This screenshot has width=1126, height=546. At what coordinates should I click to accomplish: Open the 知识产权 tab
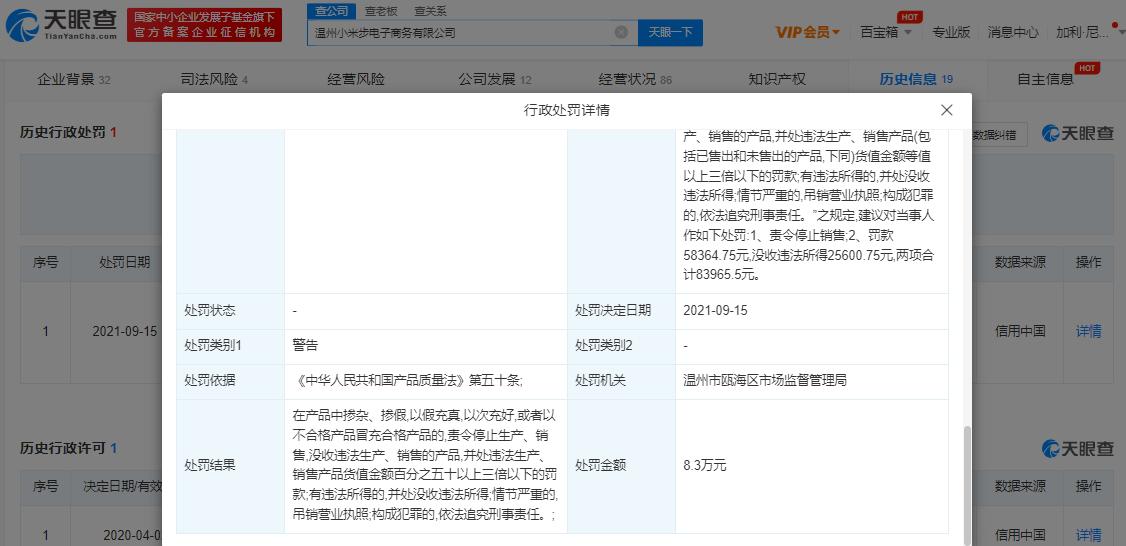click(x=777, y=80)
